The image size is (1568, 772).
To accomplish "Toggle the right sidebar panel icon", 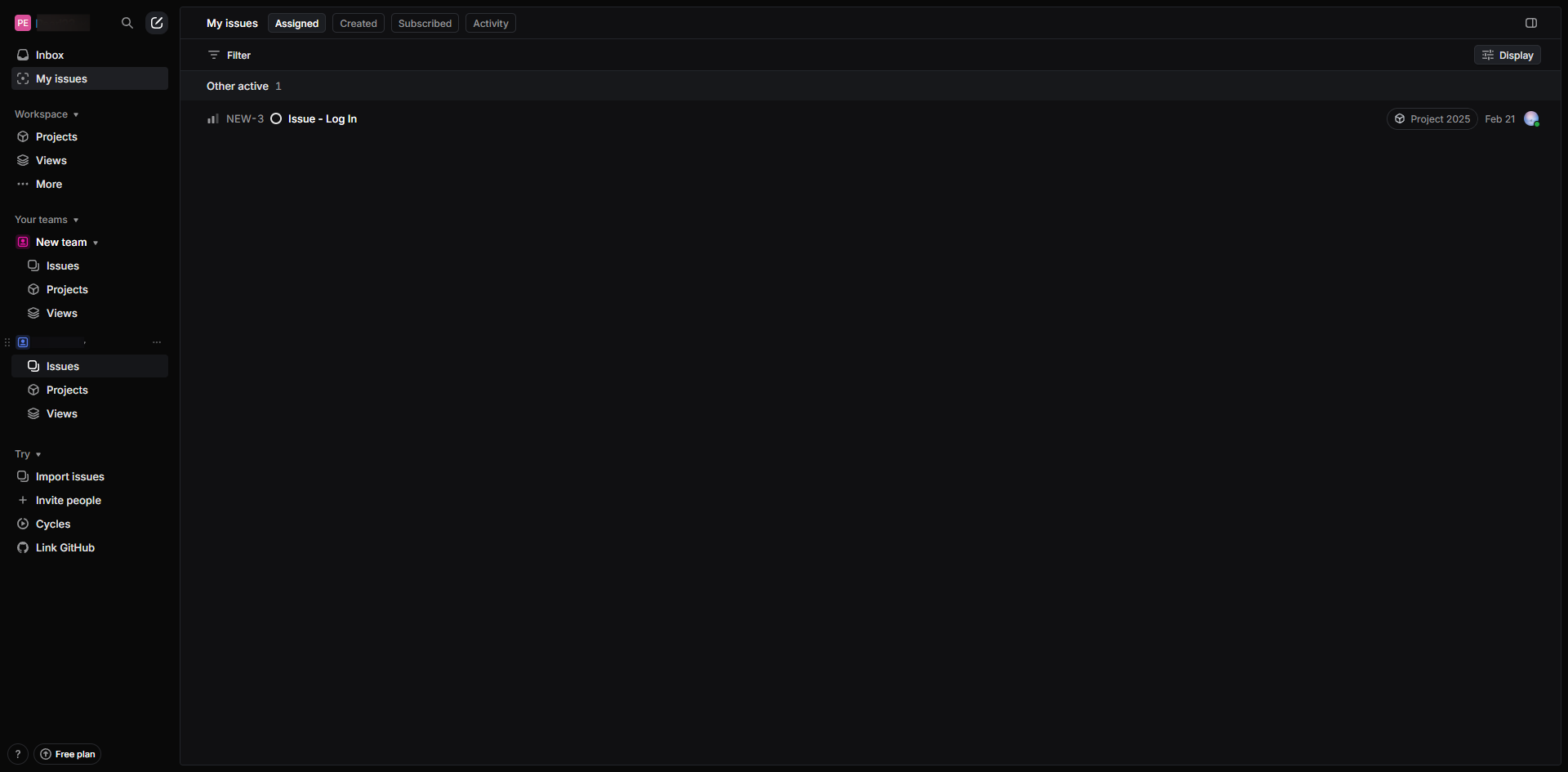I will tap(1531, 23).
